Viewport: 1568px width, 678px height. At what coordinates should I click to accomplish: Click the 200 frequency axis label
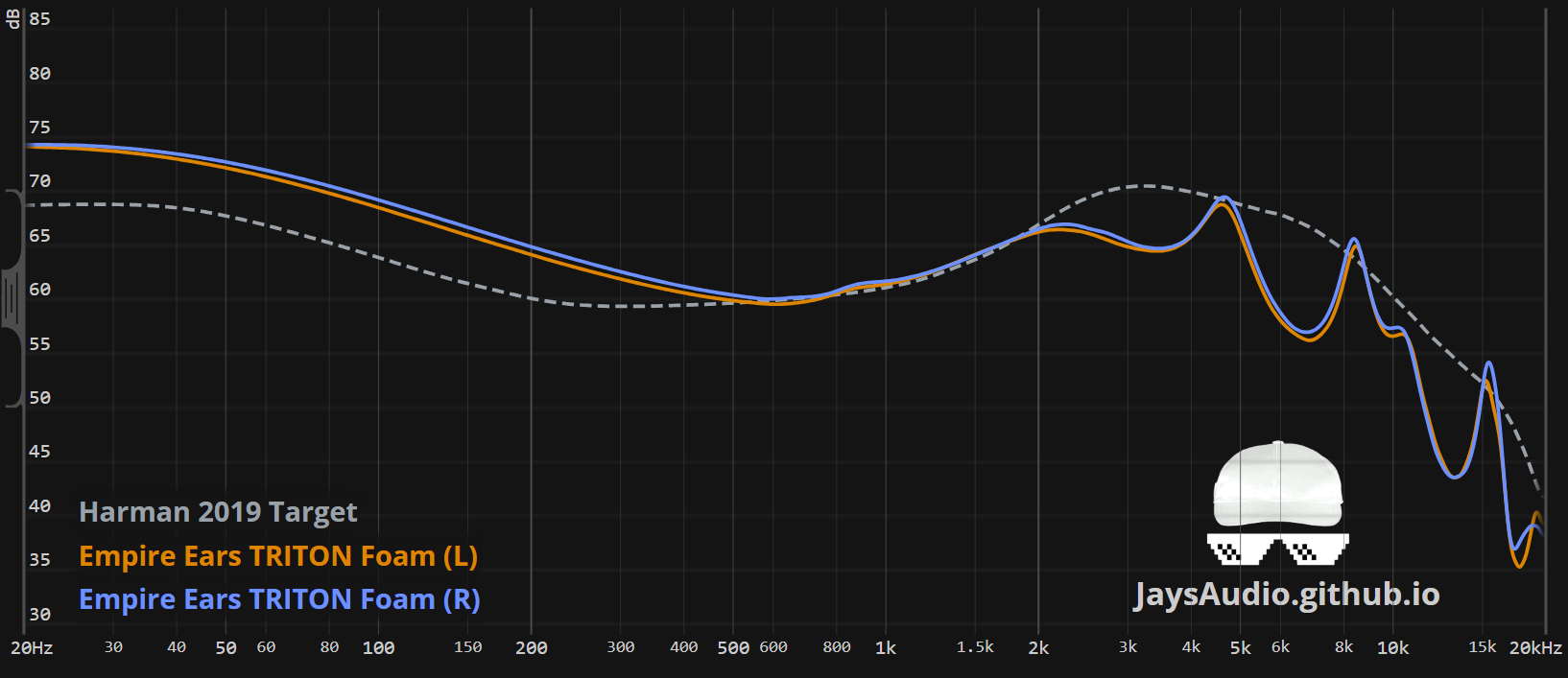click(x=532, y=648)
